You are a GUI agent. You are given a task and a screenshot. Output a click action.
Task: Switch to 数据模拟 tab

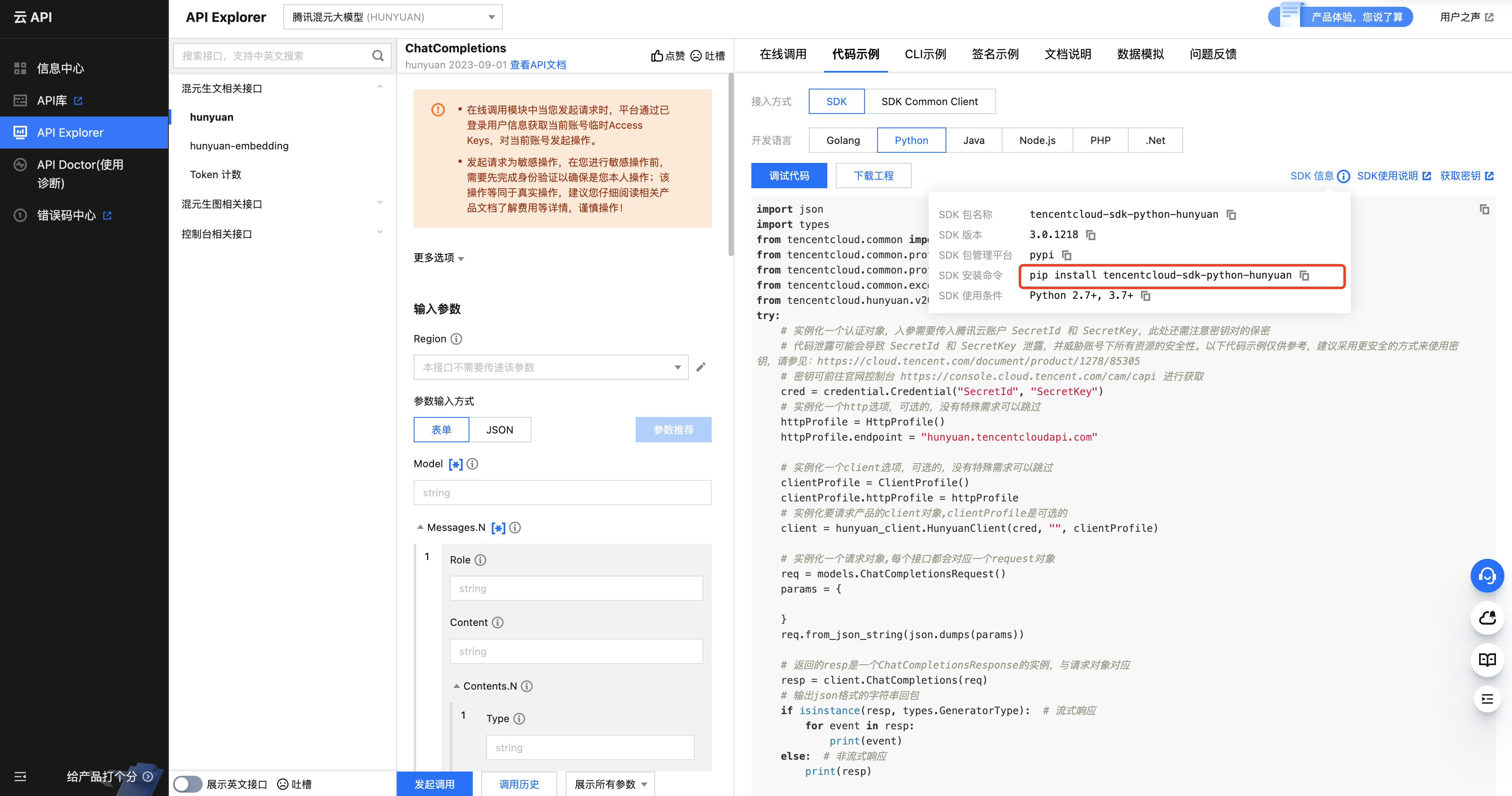1140,54
